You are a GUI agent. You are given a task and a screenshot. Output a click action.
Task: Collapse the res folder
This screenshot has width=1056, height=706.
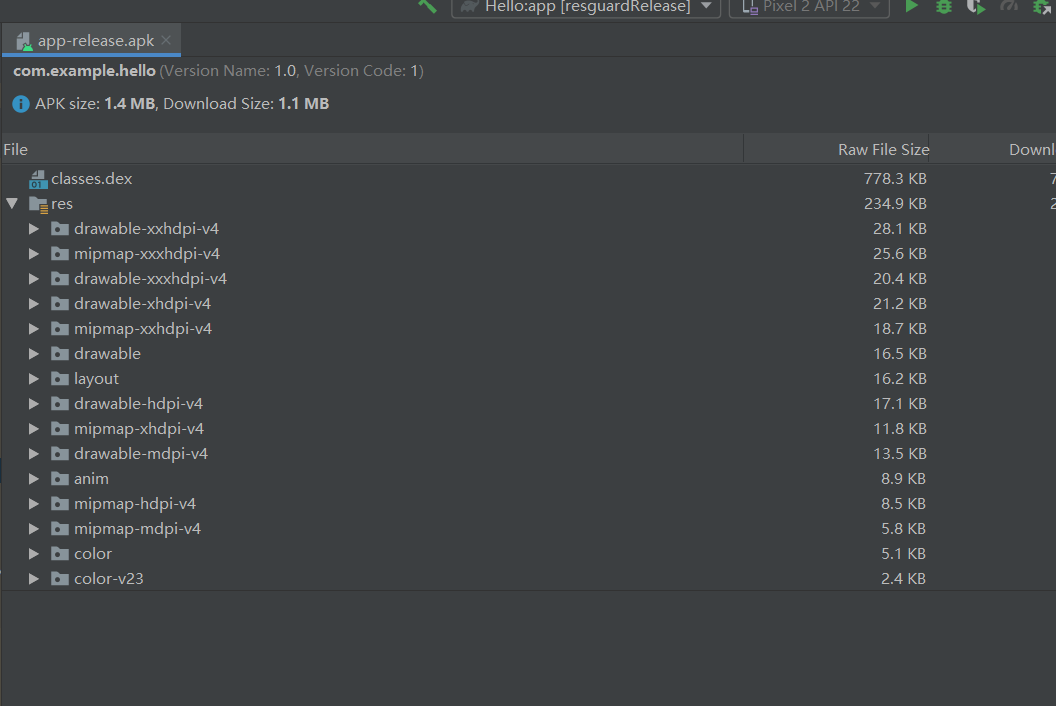click(x=12, y=203)
